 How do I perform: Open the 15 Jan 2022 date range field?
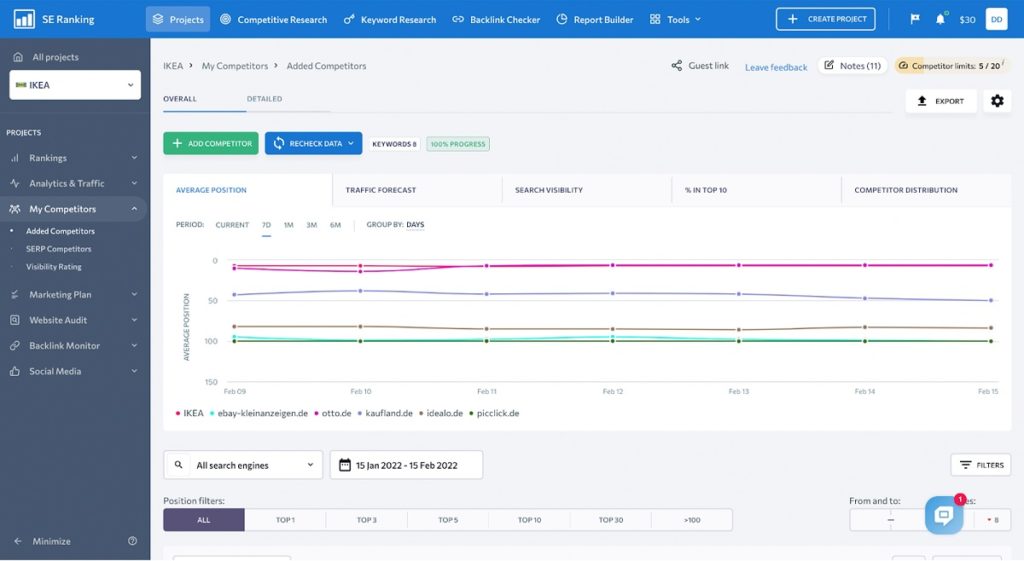[x=406, y=465]
